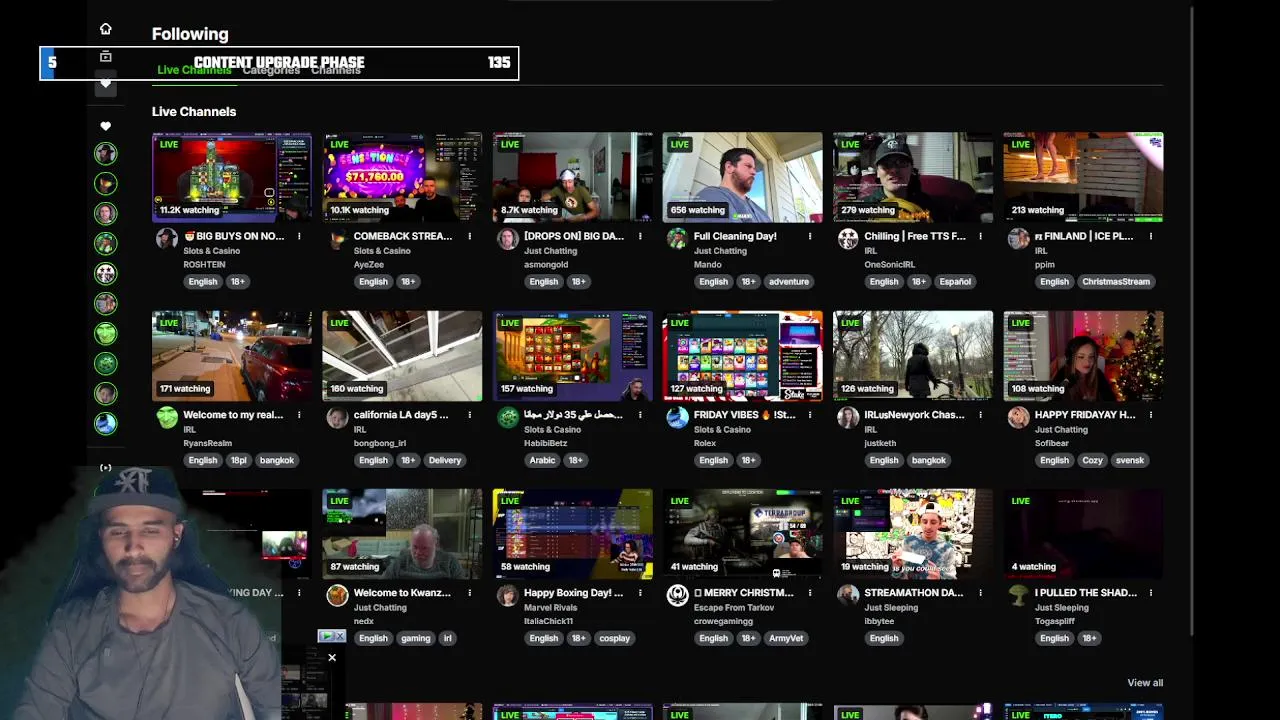Switch to the Live Channels tab
Image resolution: width=1280 pixels, height=720 pixels.
[x=194, y=70]
